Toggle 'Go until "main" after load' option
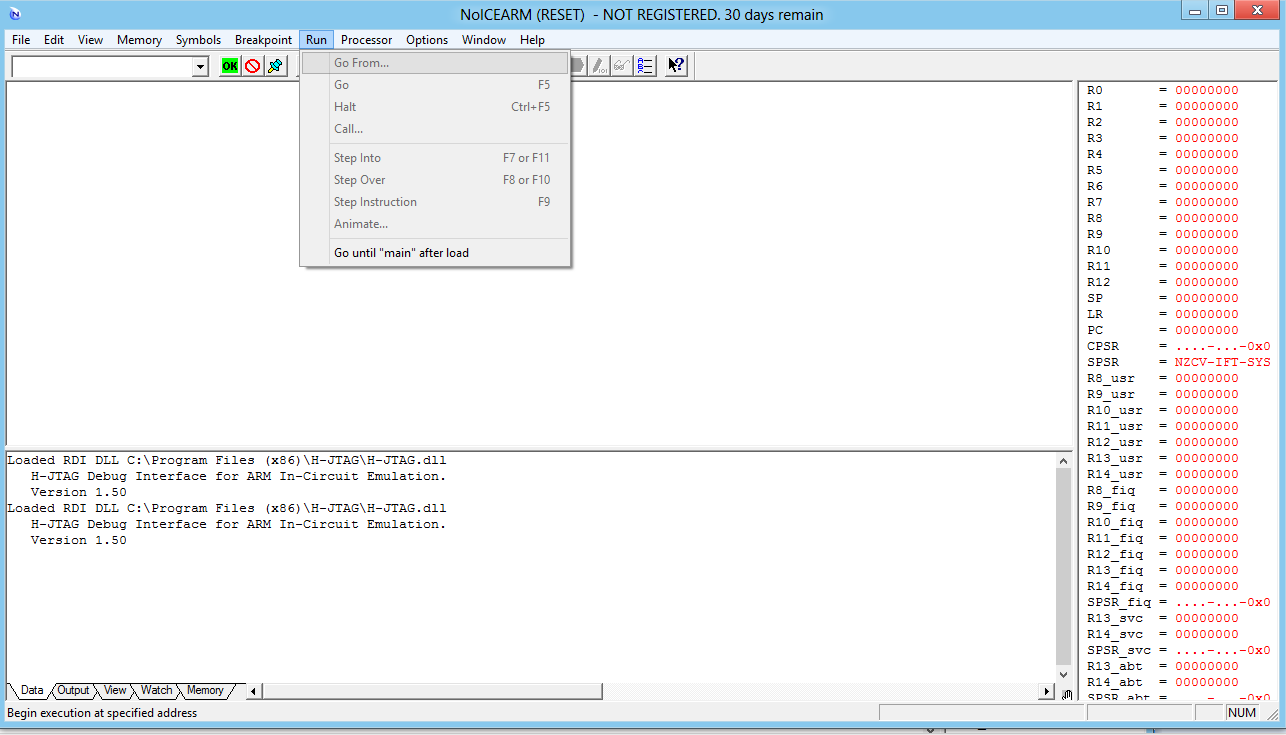 [401, 253]
